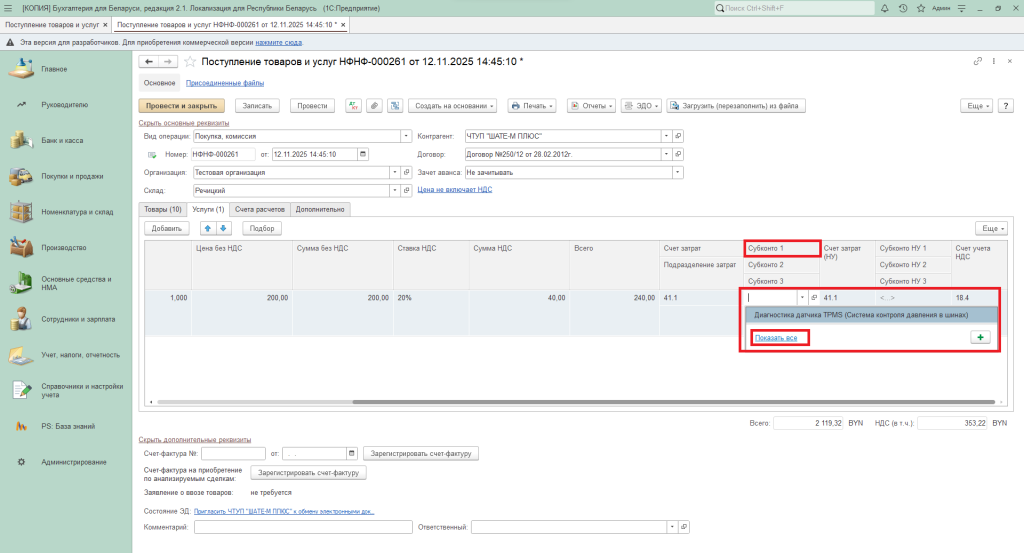Click the Комментарий input field

303,527
